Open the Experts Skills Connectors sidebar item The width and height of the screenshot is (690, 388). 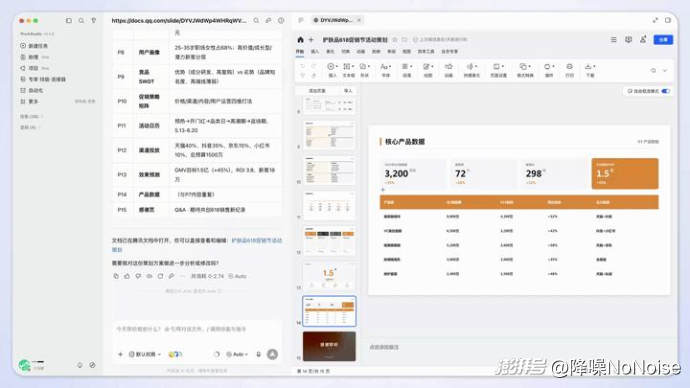click(x=43, y=79)
